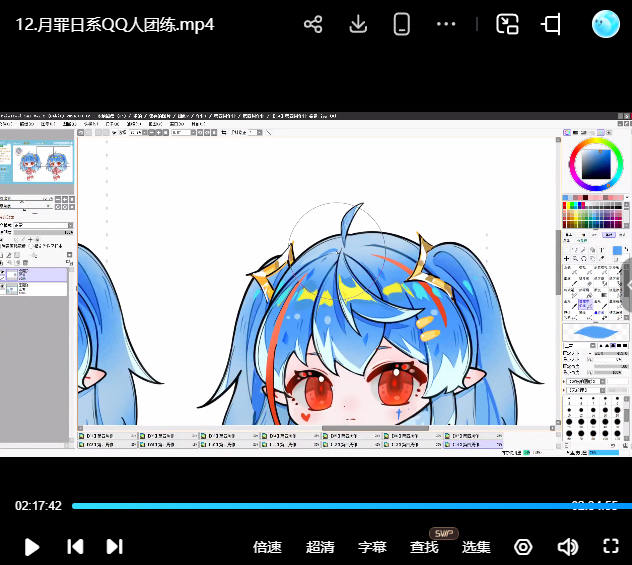The height and width of the screenshot is (565, 632).
Task: Toggle the scratchpad panel button in SAI
Action: tap(609, 133)
